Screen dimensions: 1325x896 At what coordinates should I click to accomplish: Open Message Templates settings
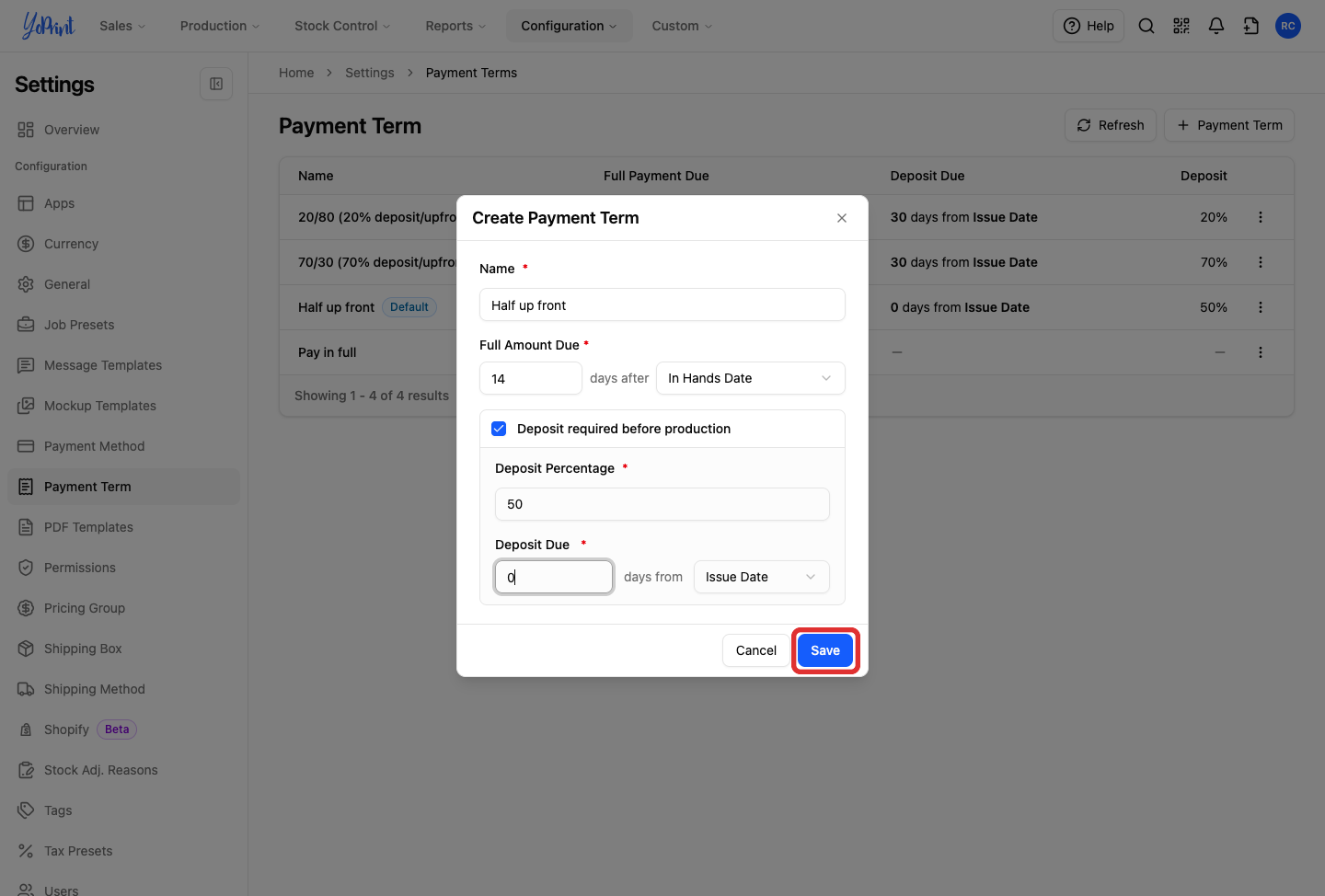123,365
